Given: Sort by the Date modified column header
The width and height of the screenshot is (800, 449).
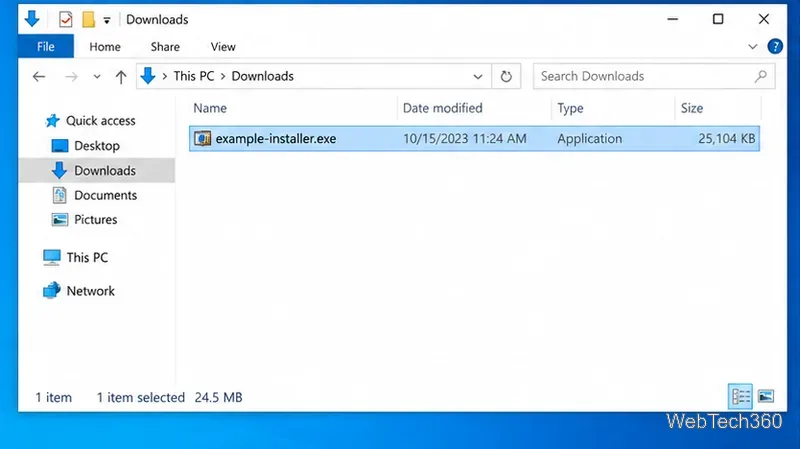Looking at the screenshot, I should coord(442,108).
